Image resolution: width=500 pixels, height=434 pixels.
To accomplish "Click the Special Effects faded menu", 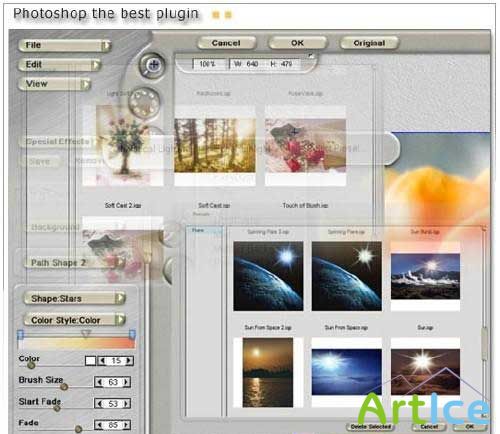I will click(57, 141).
